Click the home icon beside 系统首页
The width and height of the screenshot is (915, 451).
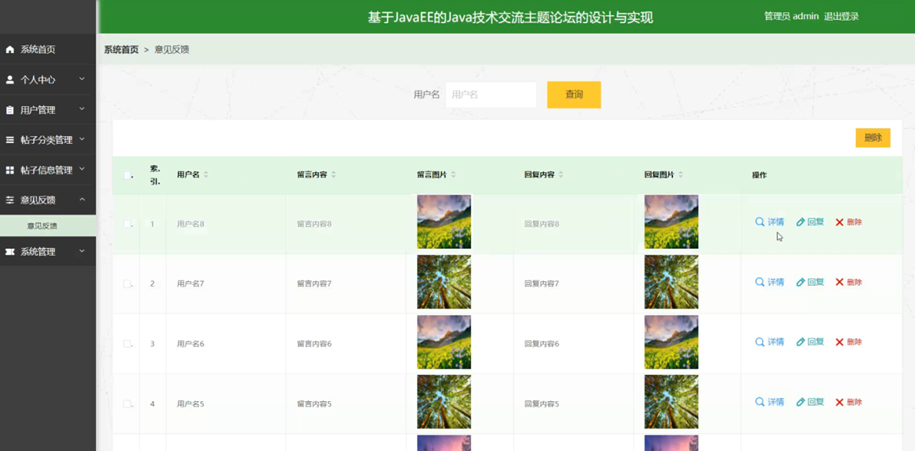10,50
